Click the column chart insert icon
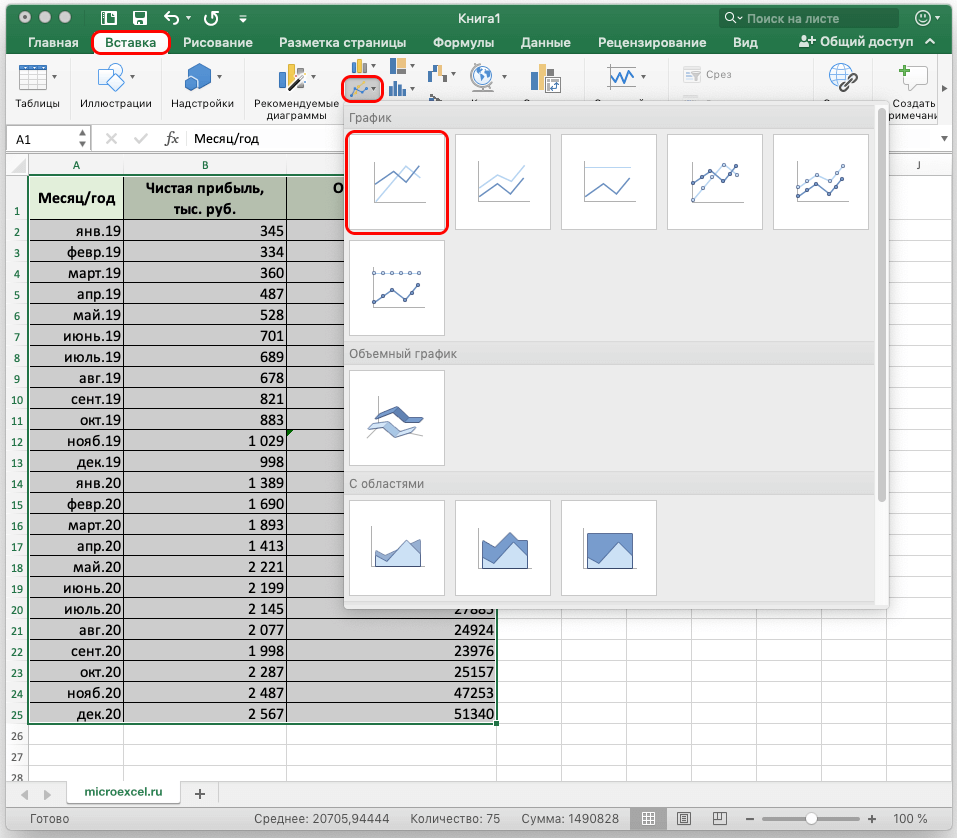Viewport: 957px width, 838px height. click(359, 65)
